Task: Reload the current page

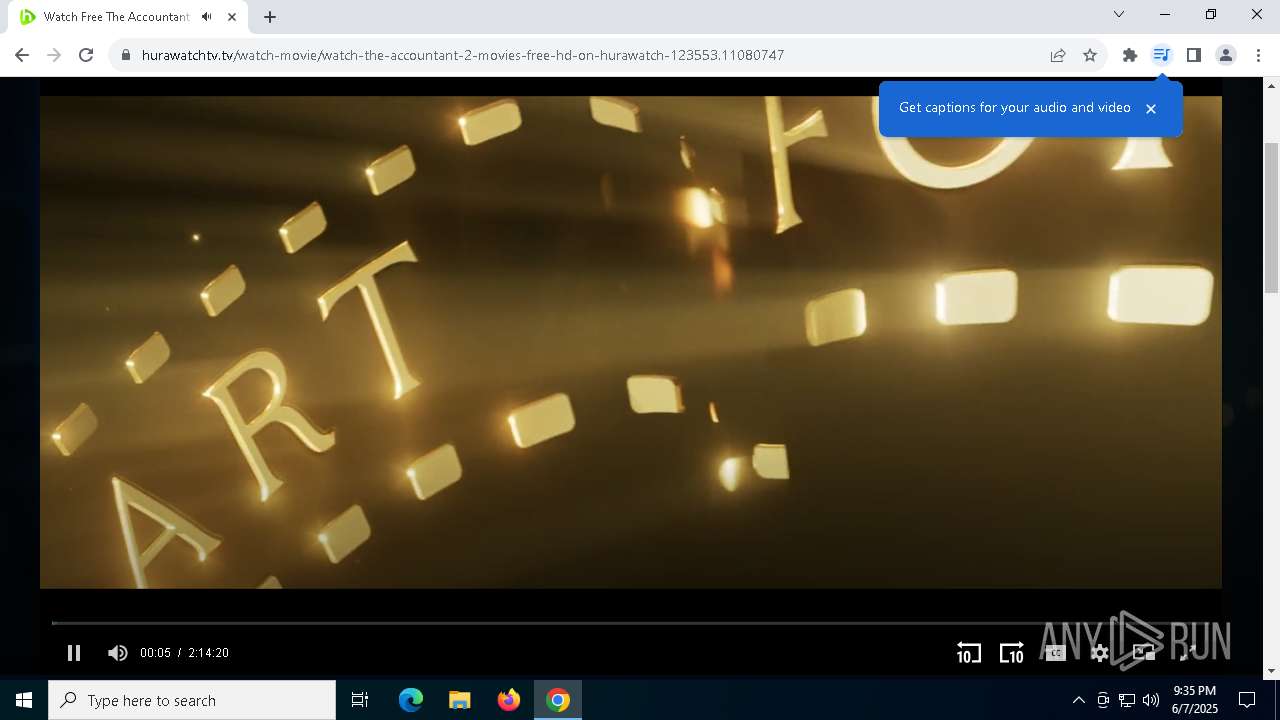Action: [x=86, y=55]
